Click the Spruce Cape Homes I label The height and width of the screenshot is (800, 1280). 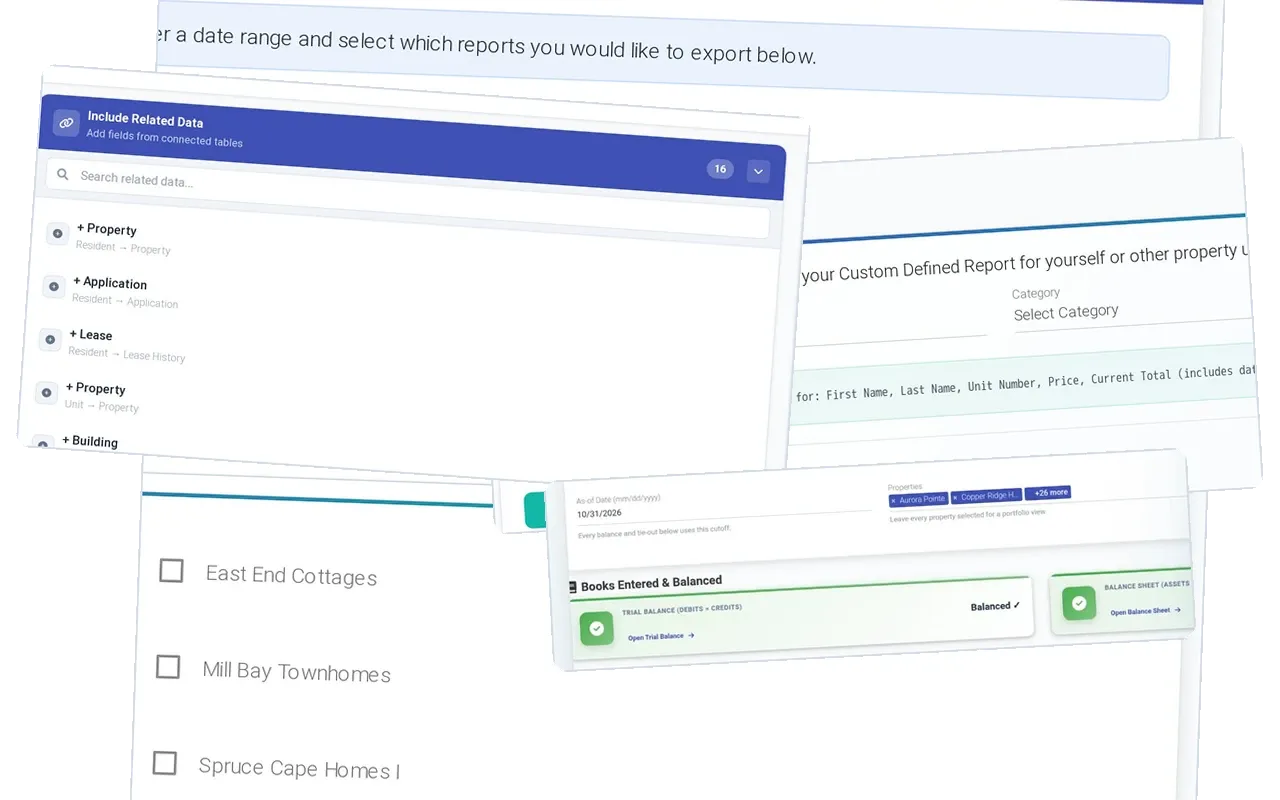point(299,768)
